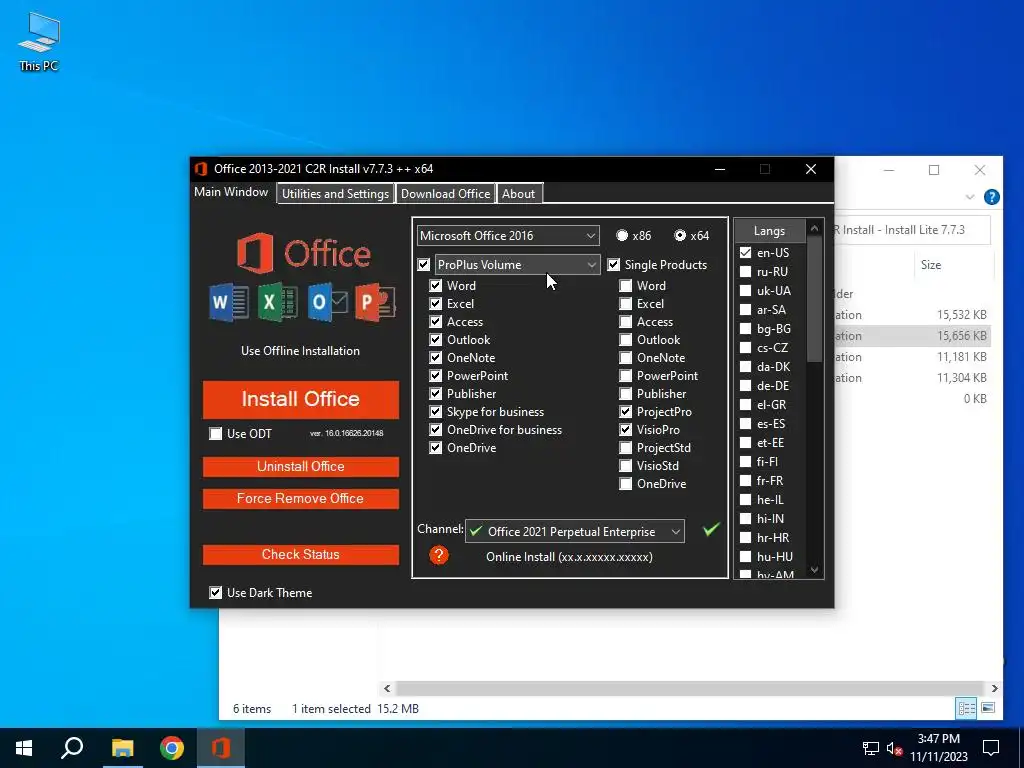
Task: Check the ru-RU language box
Action: tap(745, 272)
